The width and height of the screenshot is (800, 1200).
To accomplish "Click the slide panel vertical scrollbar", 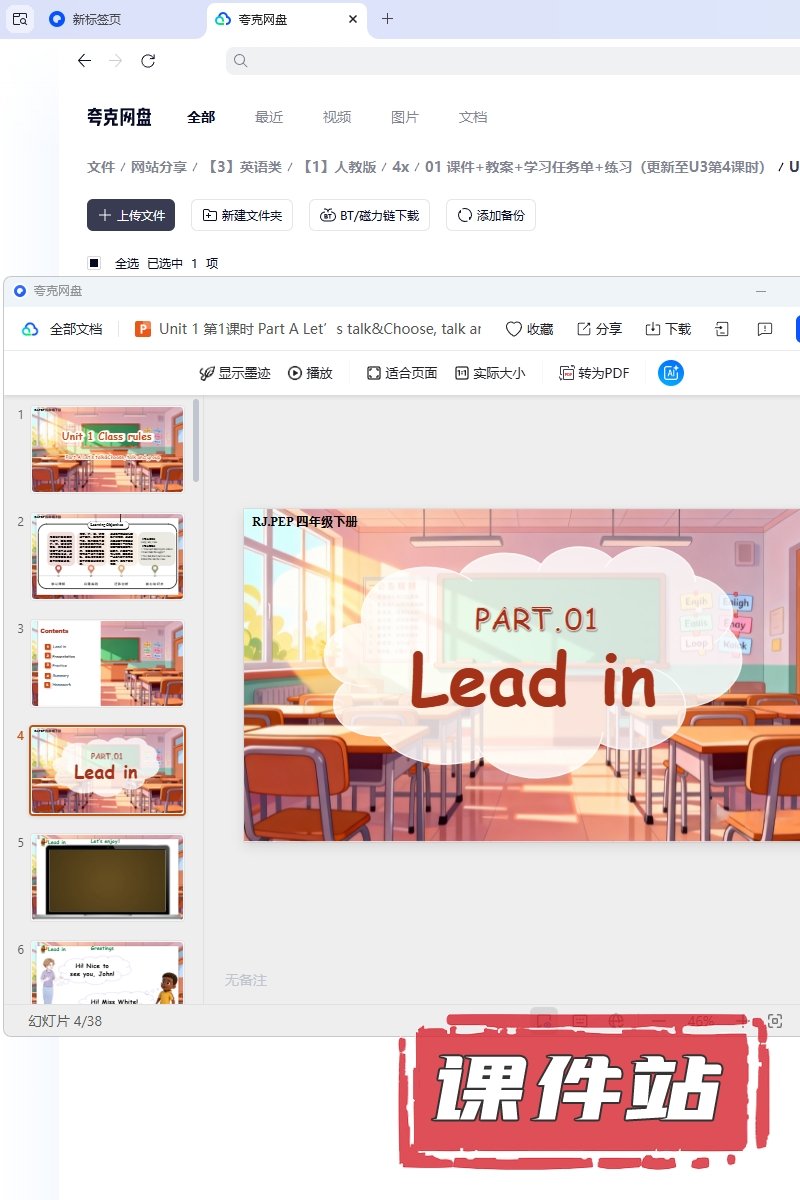I will click(196, 440).
